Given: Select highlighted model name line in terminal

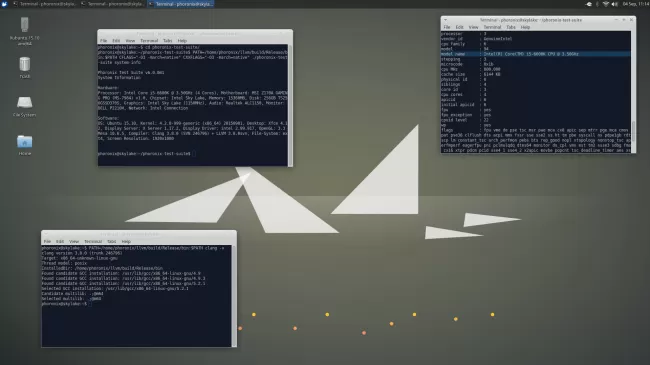Looking at the screenshot, I should coord(535,54).
